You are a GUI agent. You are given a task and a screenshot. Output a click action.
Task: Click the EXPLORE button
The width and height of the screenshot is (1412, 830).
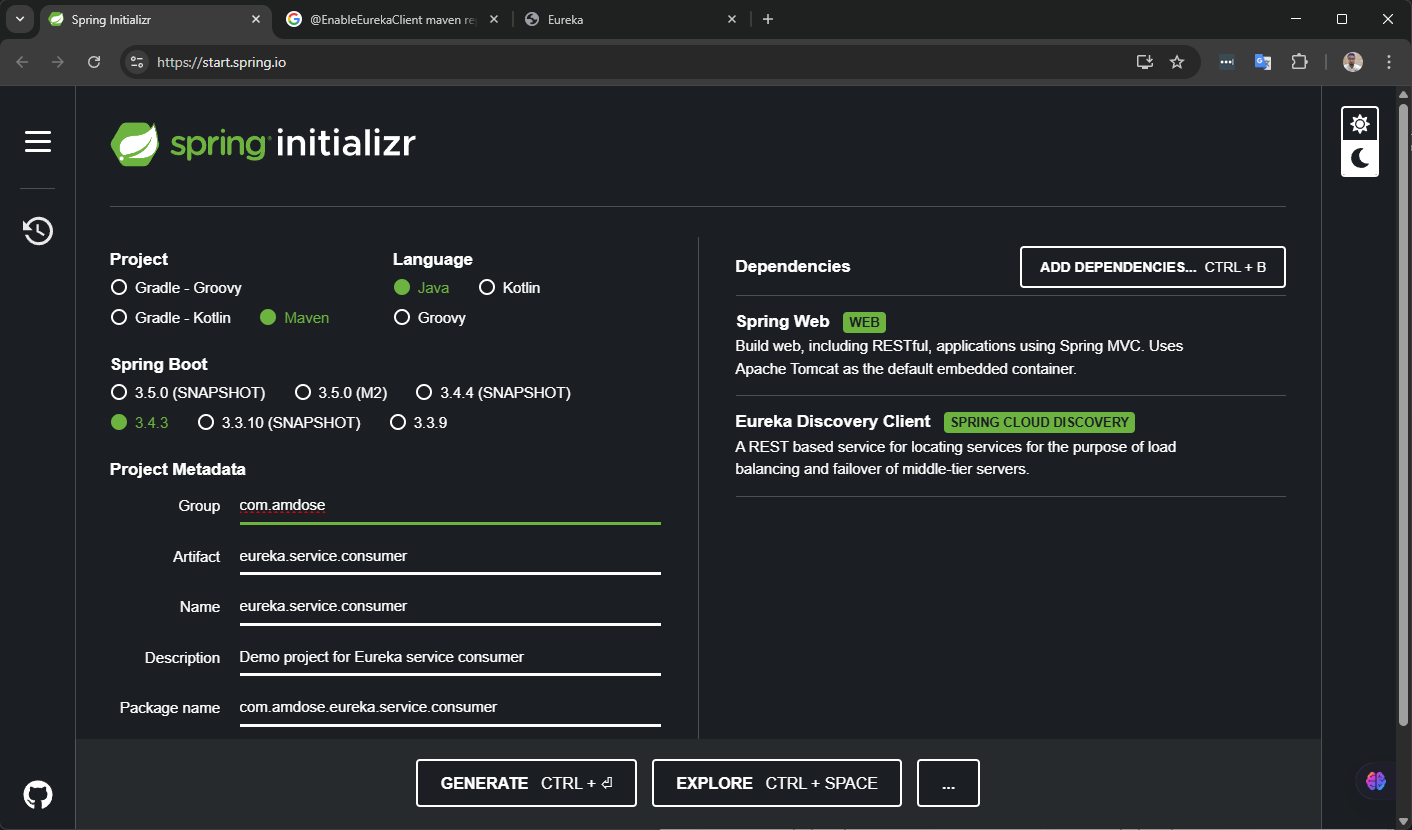click(x=777, y=783)
